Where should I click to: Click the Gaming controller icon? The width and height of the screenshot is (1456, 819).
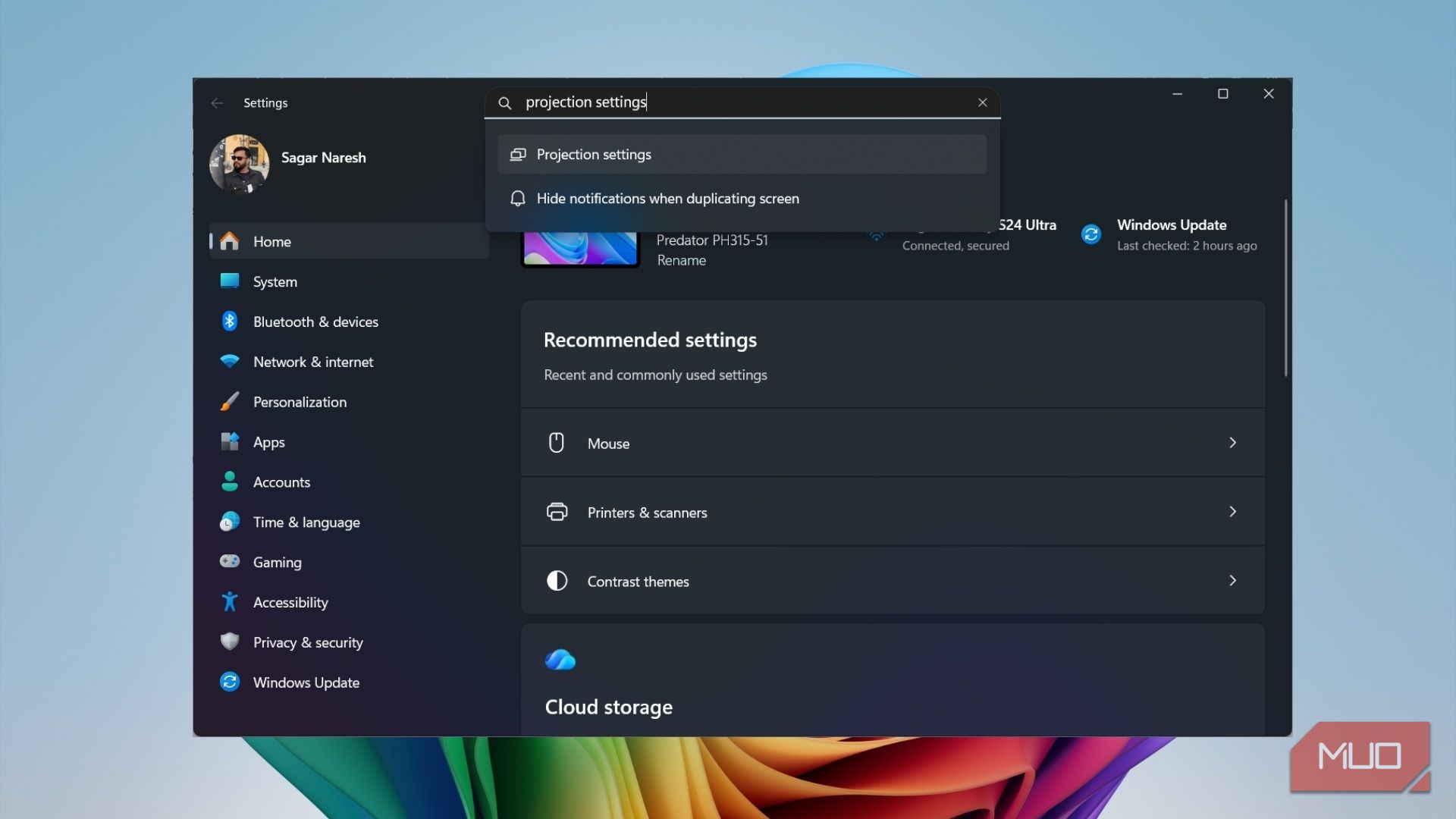pos(230,561)
